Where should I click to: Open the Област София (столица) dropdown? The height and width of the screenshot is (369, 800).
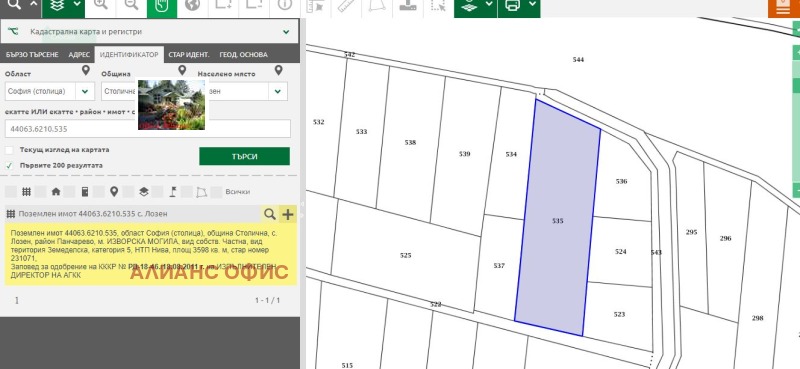pyautogui.click(x=49, y=91)
